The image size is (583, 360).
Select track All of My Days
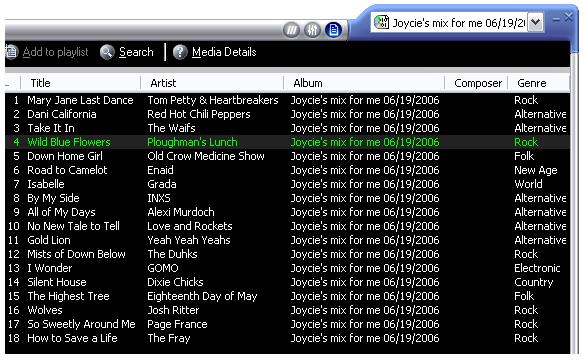61,212
